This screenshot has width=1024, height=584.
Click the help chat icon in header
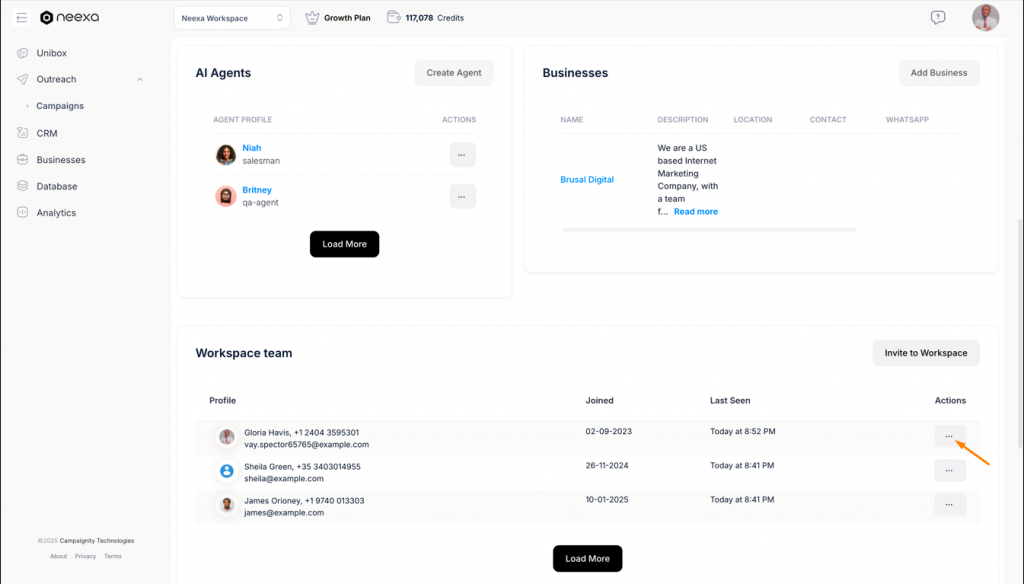point(937,18)
